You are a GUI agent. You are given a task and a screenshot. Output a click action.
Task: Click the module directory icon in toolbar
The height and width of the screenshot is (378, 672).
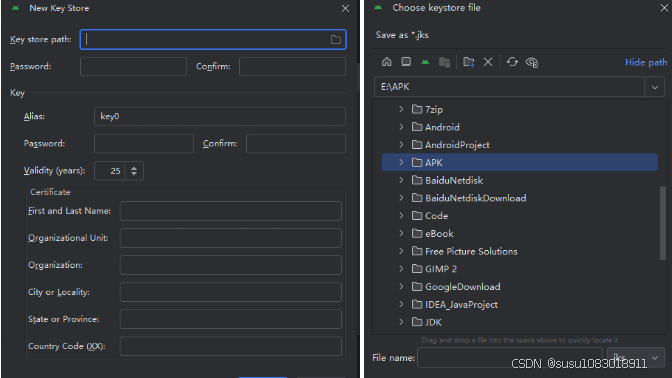tap(444, 62)
